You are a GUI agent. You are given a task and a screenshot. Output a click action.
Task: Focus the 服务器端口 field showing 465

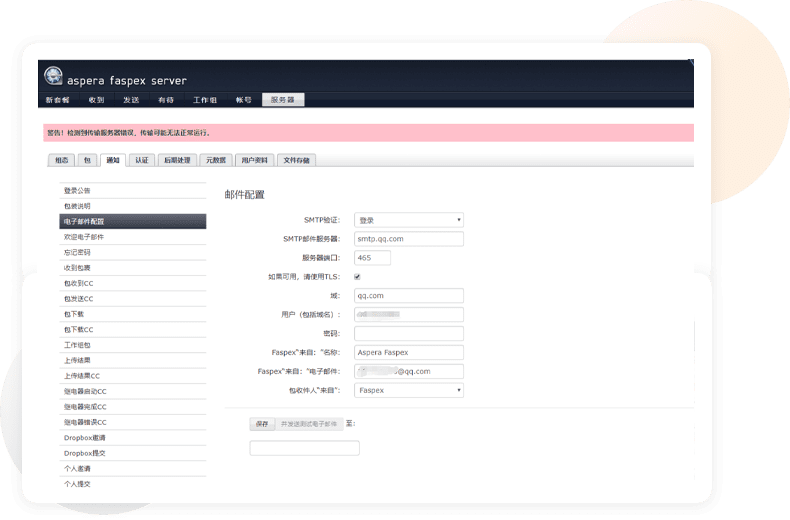pyautogui.click(x=372, y=258)
